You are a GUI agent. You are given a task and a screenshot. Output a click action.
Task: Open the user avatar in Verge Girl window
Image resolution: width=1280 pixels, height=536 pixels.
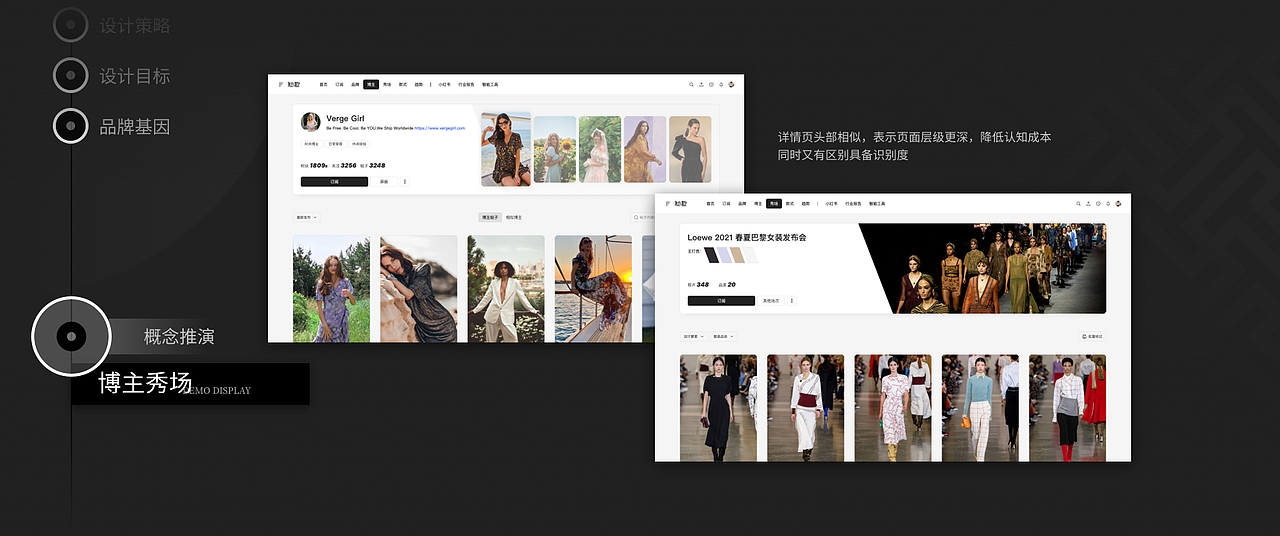(731, 85)
